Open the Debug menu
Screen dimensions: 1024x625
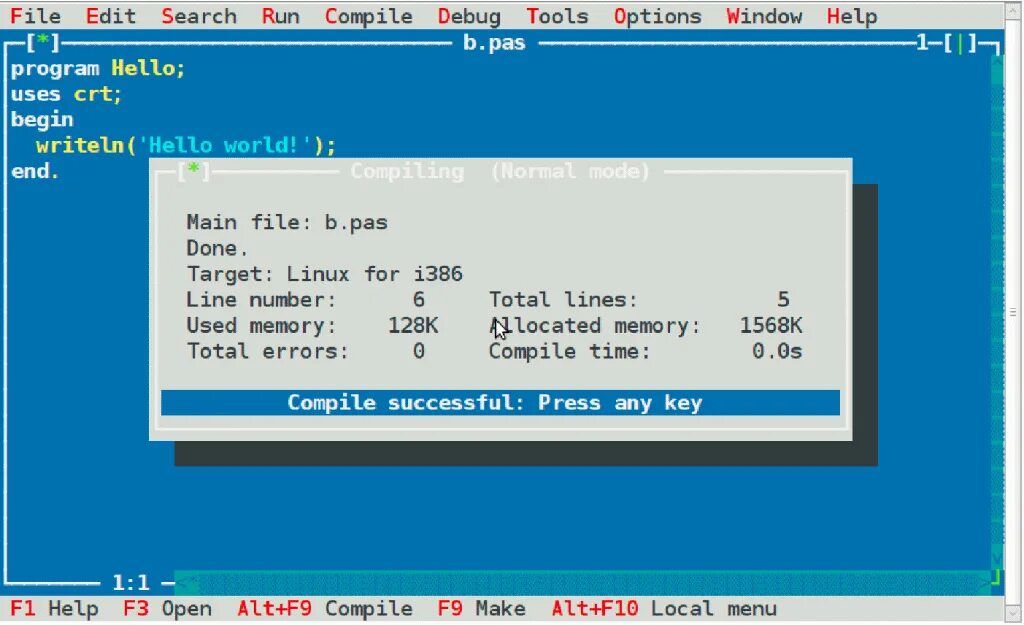[x=469, y=16]
